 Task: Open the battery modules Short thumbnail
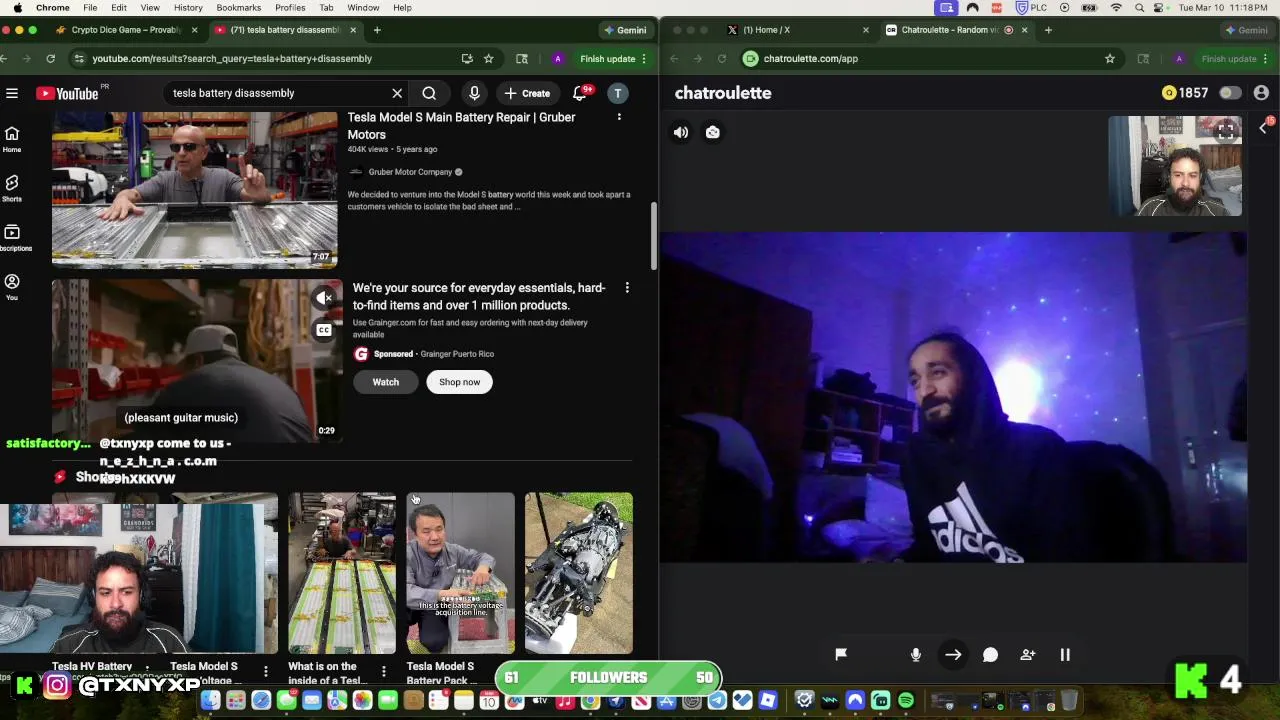coord(342,573)
